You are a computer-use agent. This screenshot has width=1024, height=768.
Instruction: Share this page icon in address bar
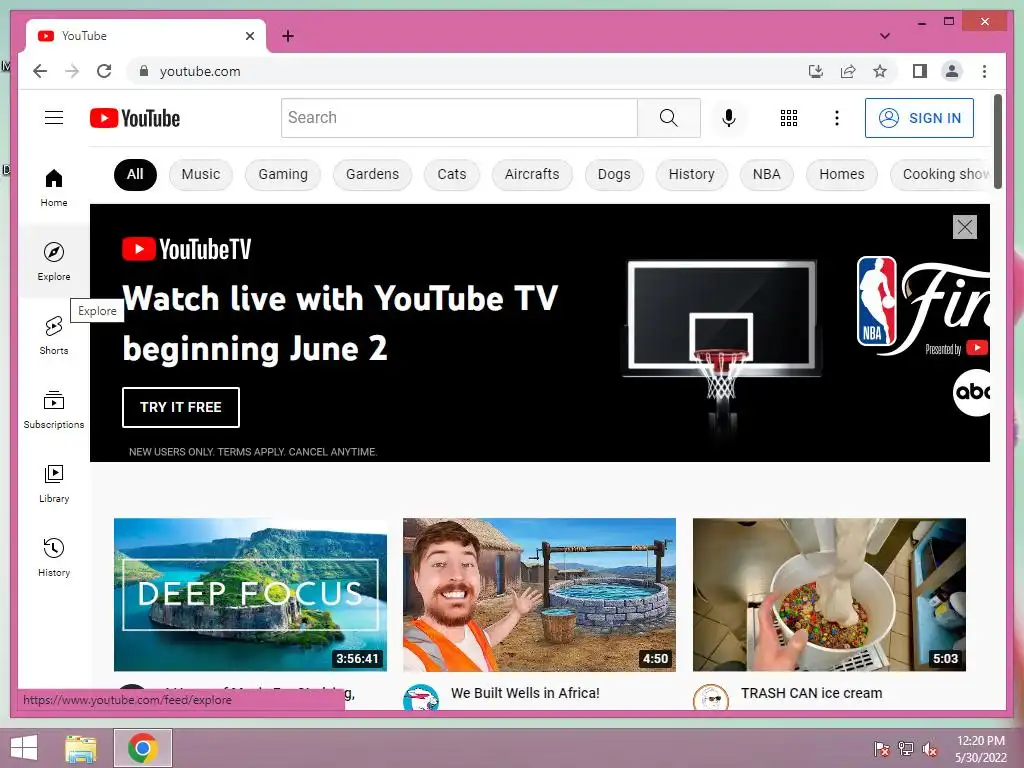coord(848,71)
